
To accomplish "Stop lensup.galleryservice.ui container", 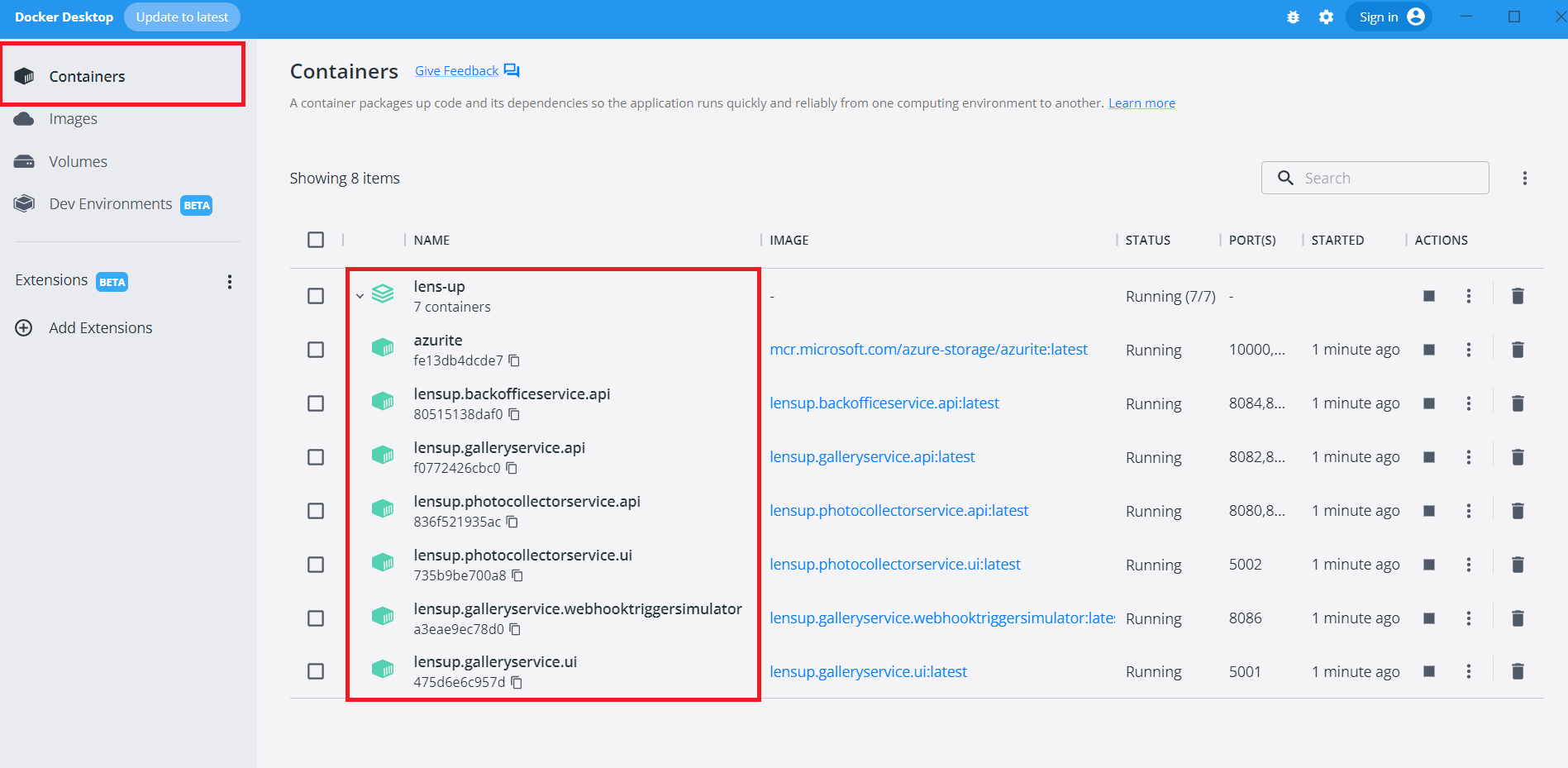I will (1429, 671).
